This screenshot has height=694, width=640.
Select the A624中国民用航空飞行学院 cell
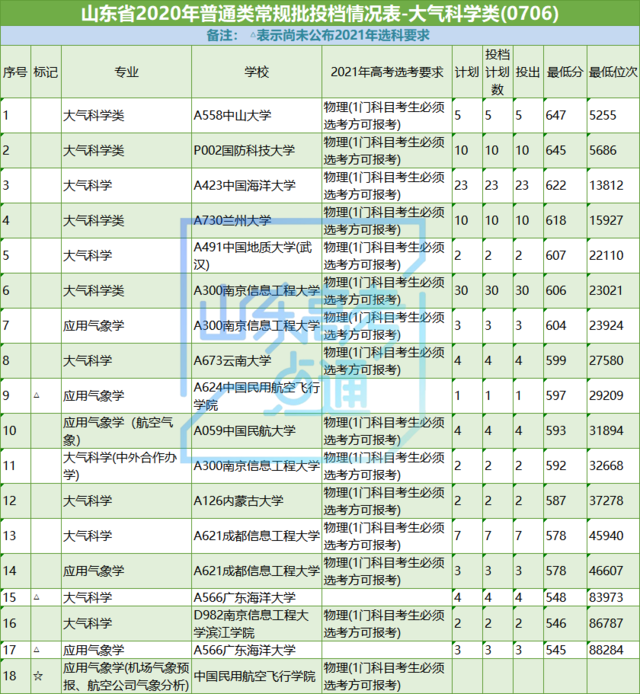point(256,396)
